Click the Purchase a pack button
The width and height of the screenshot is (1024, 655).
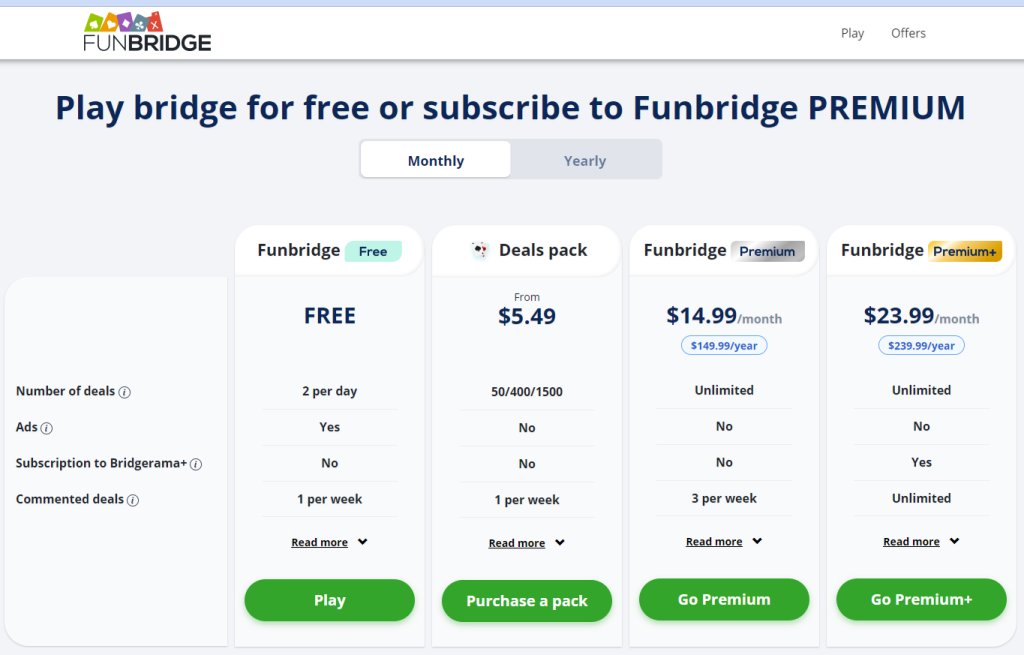(527, 601)
